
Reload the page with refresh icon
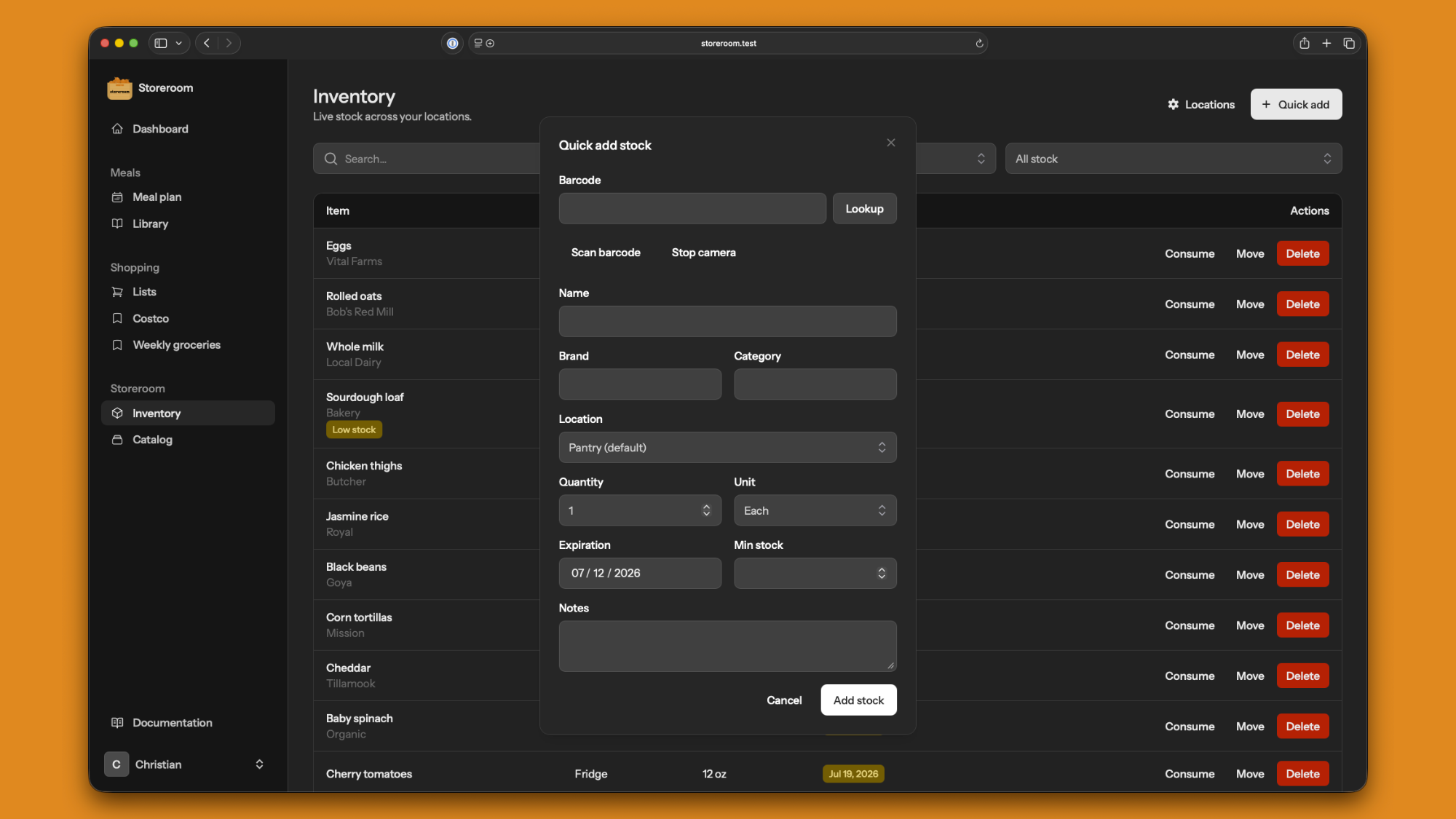pyautogui.click(x=979, y=44)
